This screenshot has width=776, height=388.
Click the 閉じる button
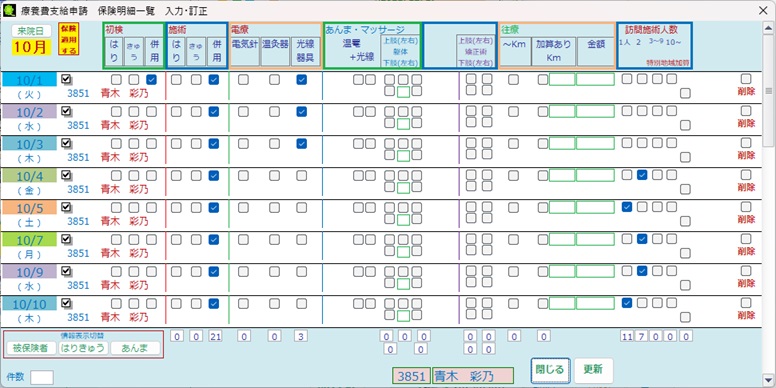pyautogui.click(x=550, y=371)
